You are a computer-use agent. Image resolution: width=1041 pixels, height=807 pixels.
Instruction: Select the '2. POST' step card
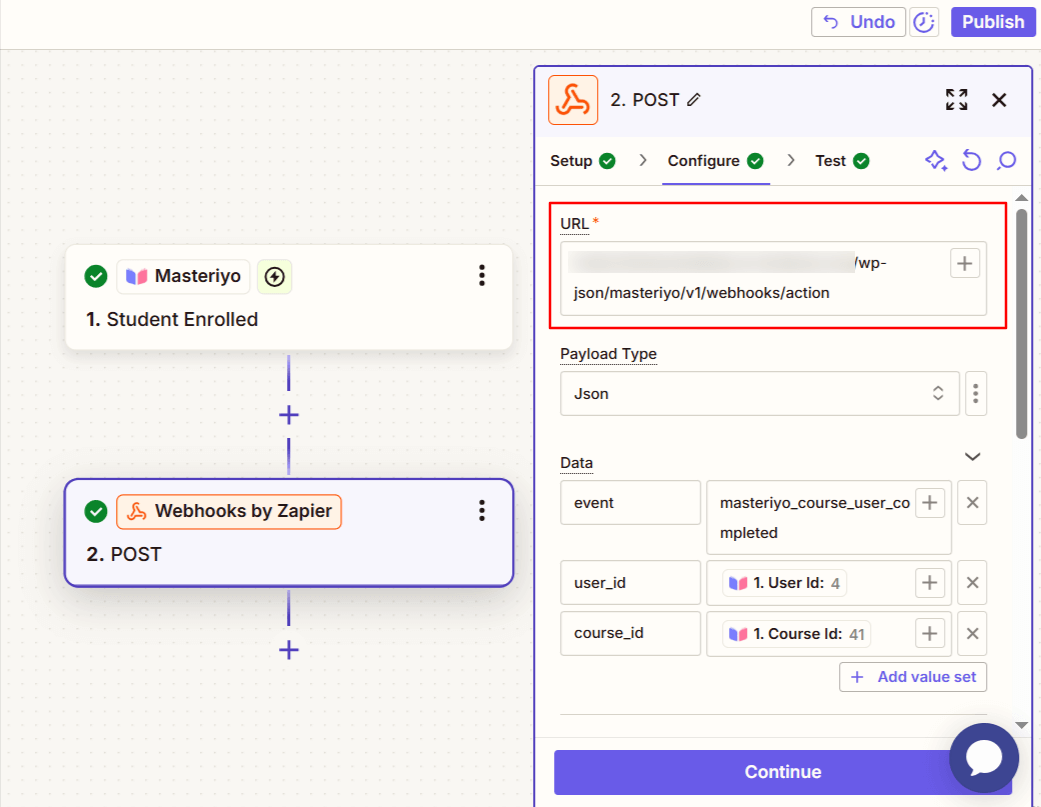tap(289, 533)
